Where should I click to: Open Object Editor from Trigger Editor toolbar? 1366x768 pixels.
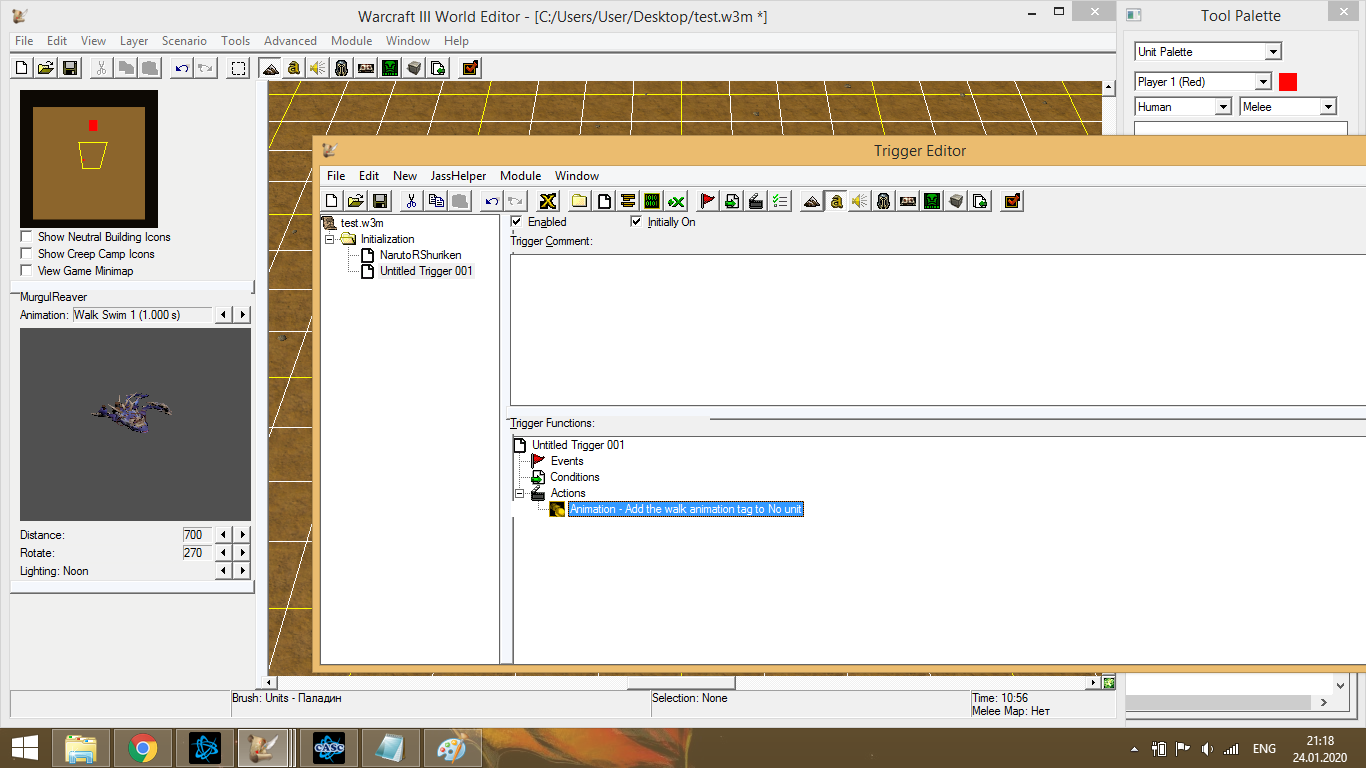point(884,201)
